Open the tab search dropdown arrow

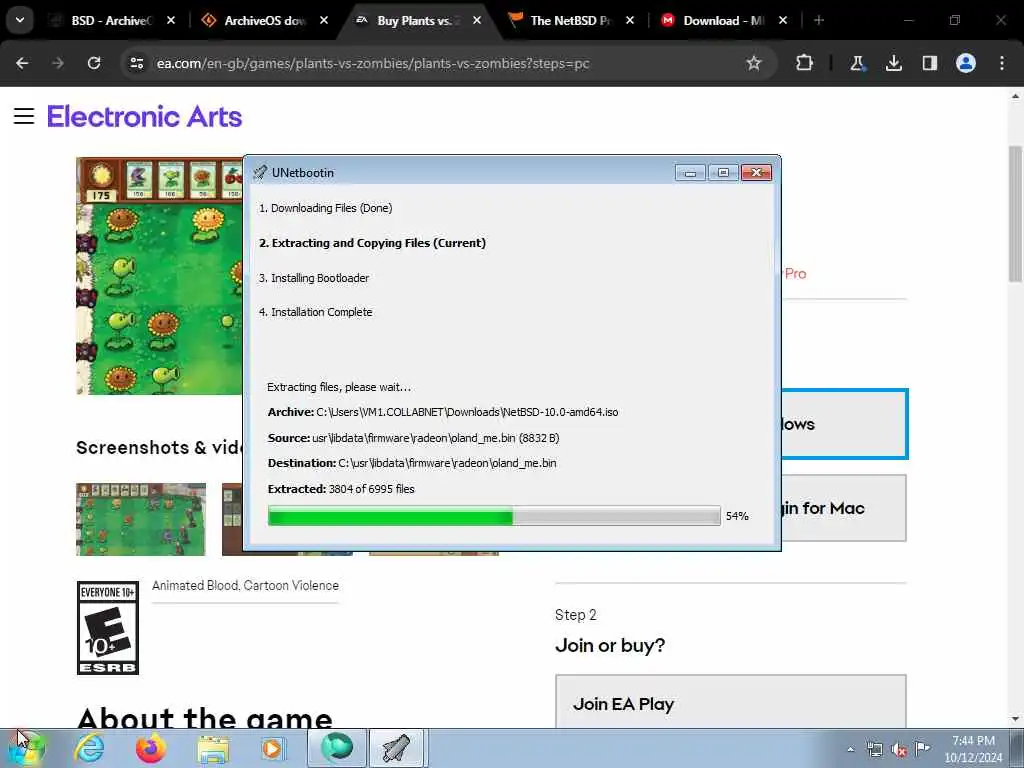coord(20,20)
